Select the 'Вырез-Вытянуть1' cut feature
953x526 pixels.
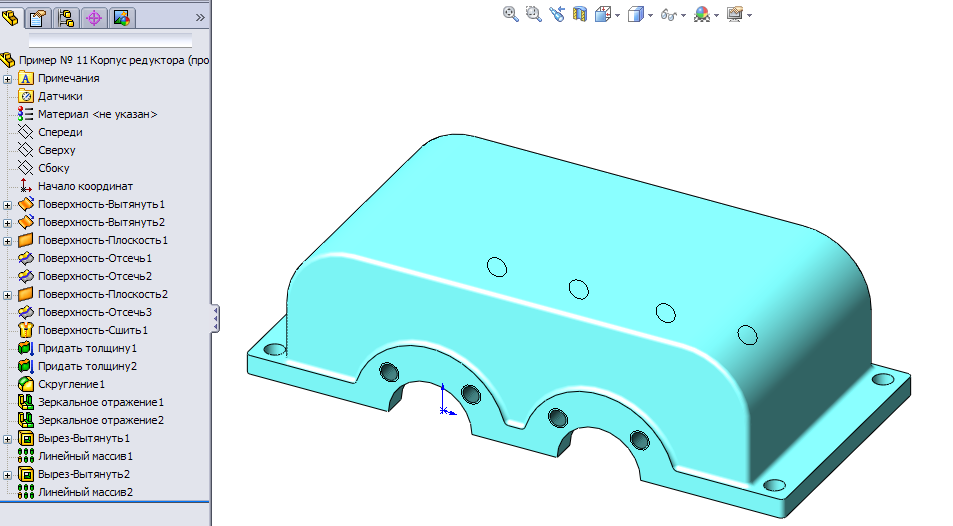84,438
